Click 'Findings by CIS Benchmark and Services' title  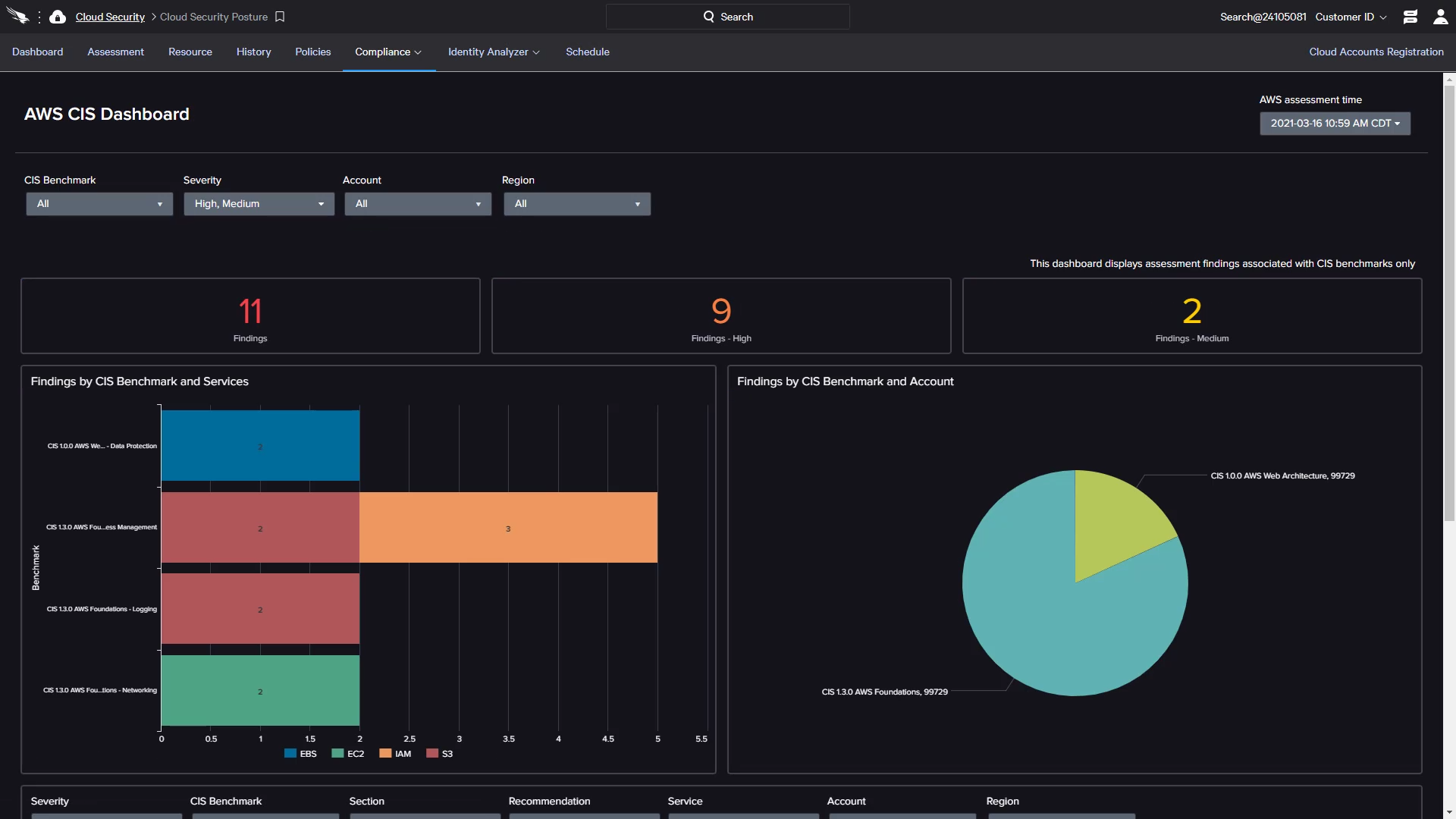[140, 381]
